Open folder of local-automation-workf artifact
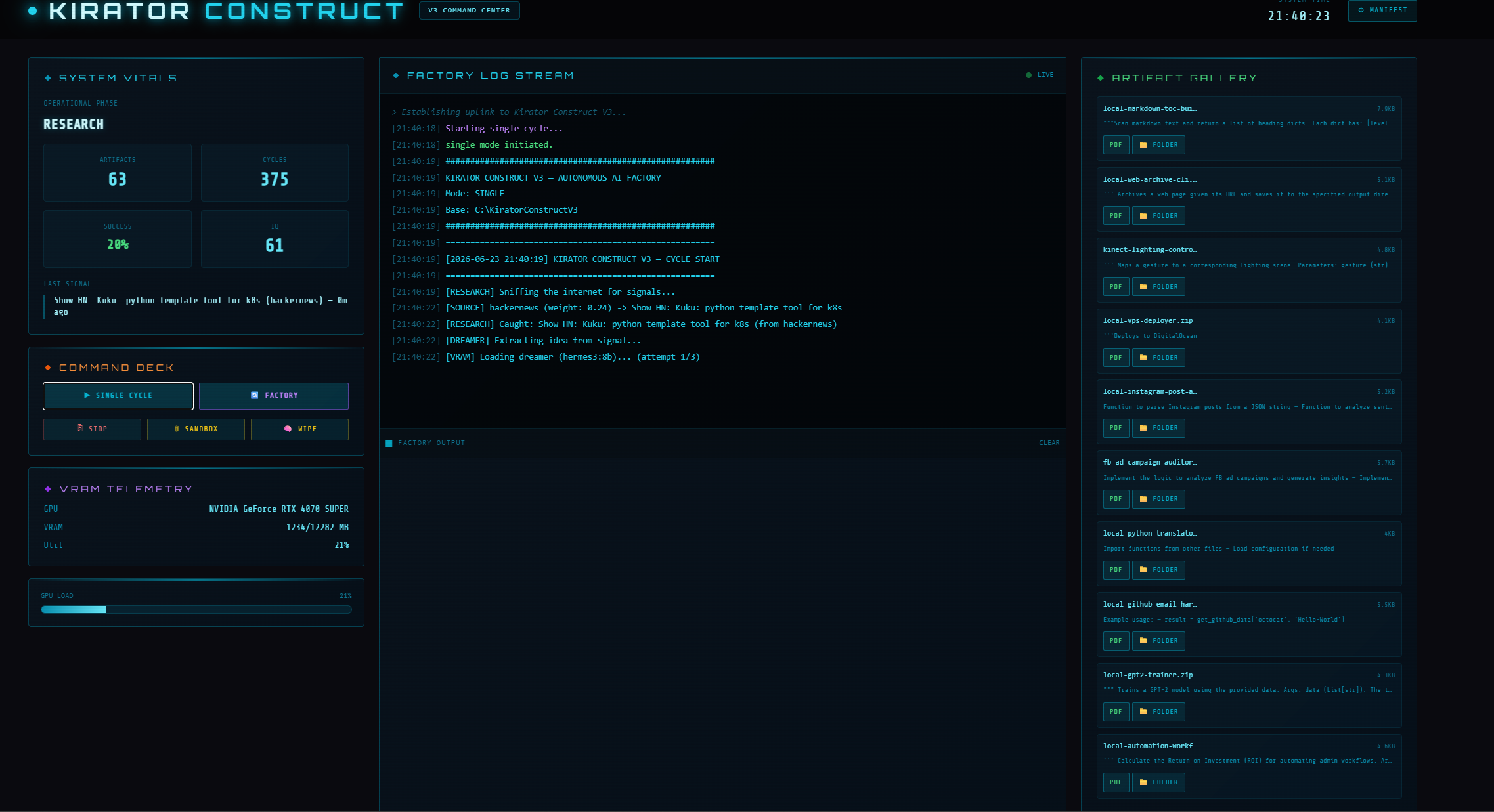 [x=1158, y=782]
